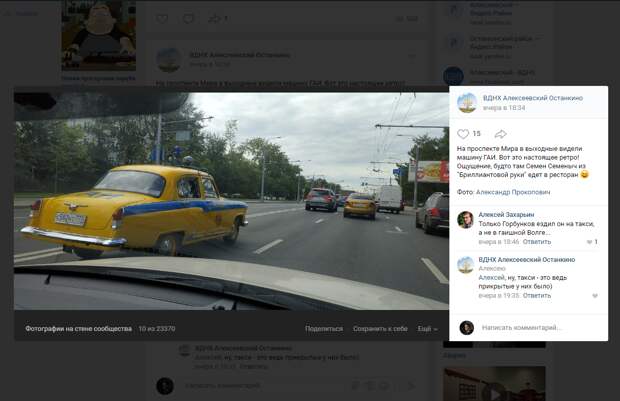
Task: Click repost icon on background post
Action: pyautogui.click(x=217, y=19)
